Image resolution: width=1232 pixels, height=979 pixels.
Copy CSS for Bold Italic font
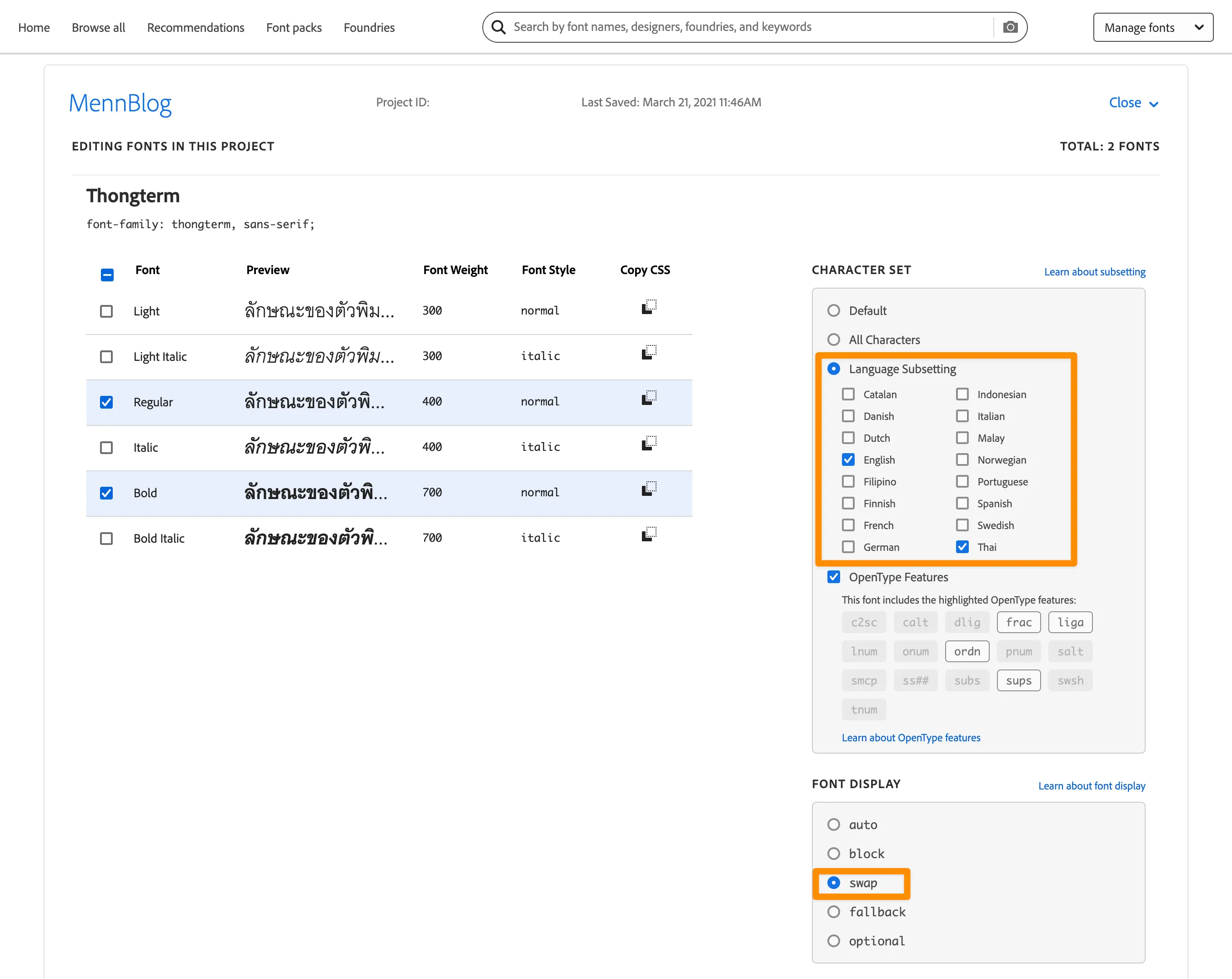point(649,534)
